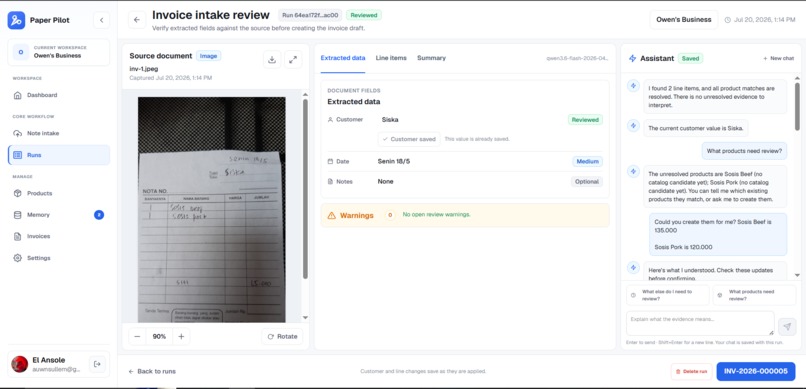Expand the source document to fullscreen

pyautogui.click(x=293, y=60)
